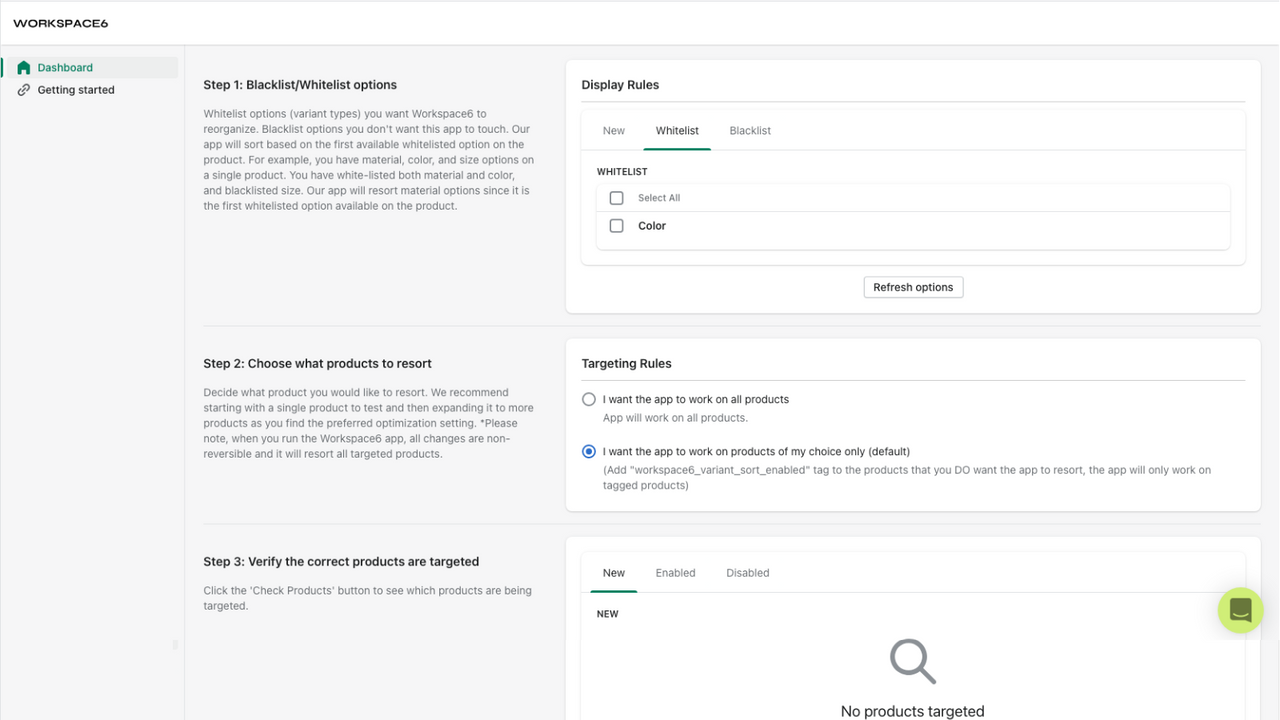Screen dimensions: 1280x720
Task: Click the Workspace6 logo
Action: point(60,23)
